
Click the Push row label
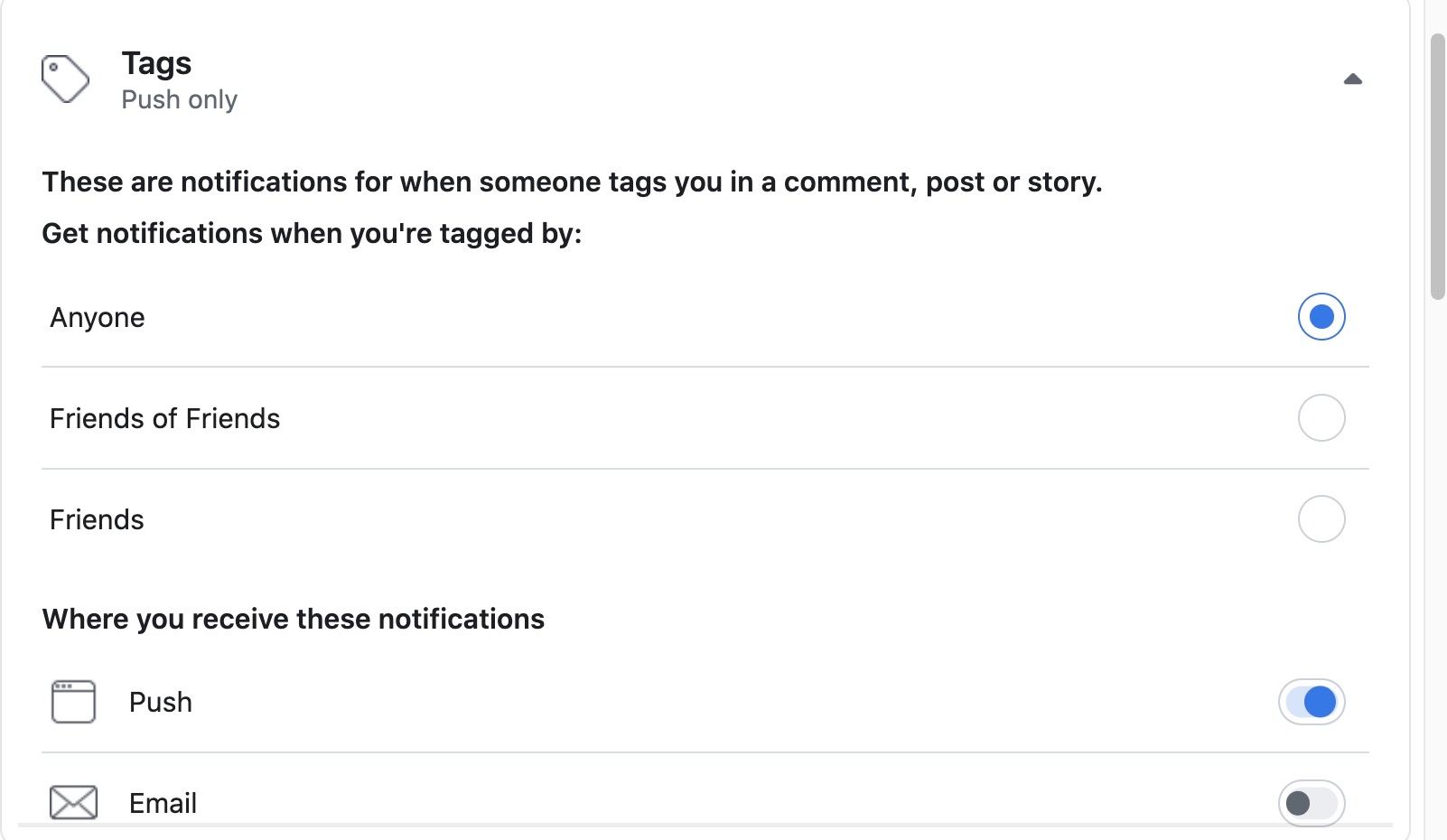(x=161, y=703)
